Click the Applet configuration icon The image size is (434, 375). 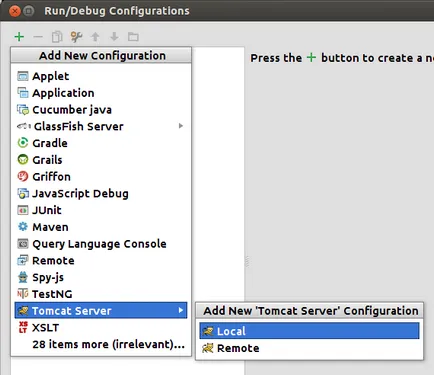(x=23, y=76)
